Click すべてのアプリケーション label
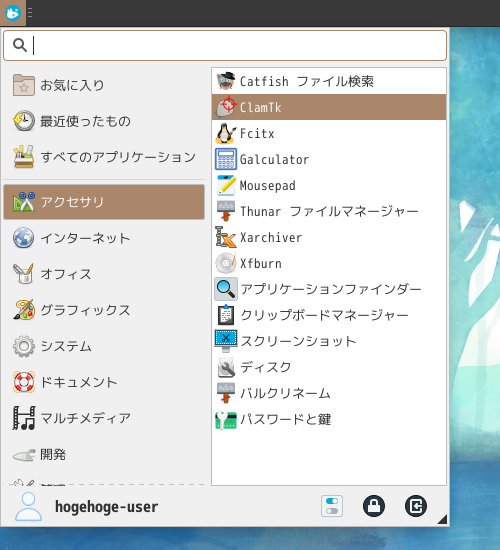The height and width of the screenshot is (550, 500). (118, 157)
